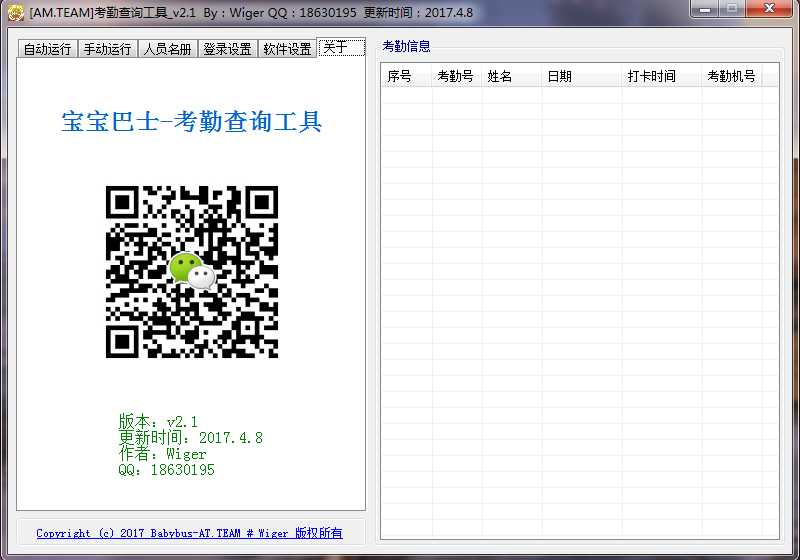Sort by the 日期 column header
Image resolution: width=800 pixels, height=560 pixels.
(582, 77)
